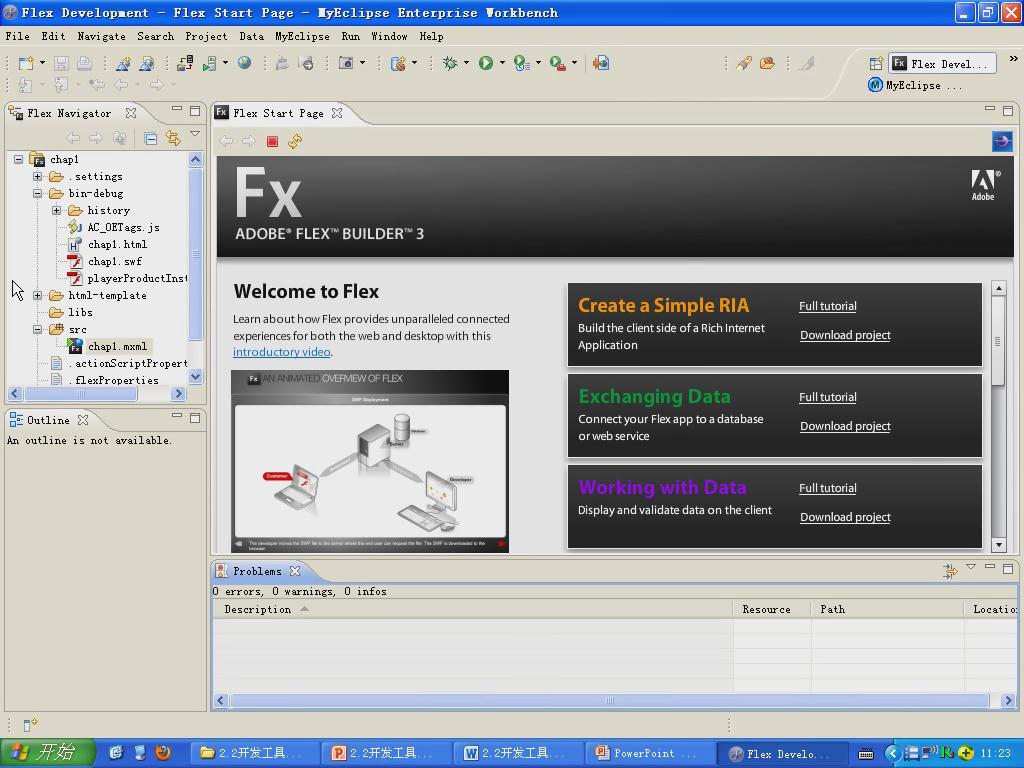Image resolution: width=1024 pixels, height=768 pixels.
Task: Switch to the Flex Devel perspective button
Action: pyautogui.click(x=942, y=64)
